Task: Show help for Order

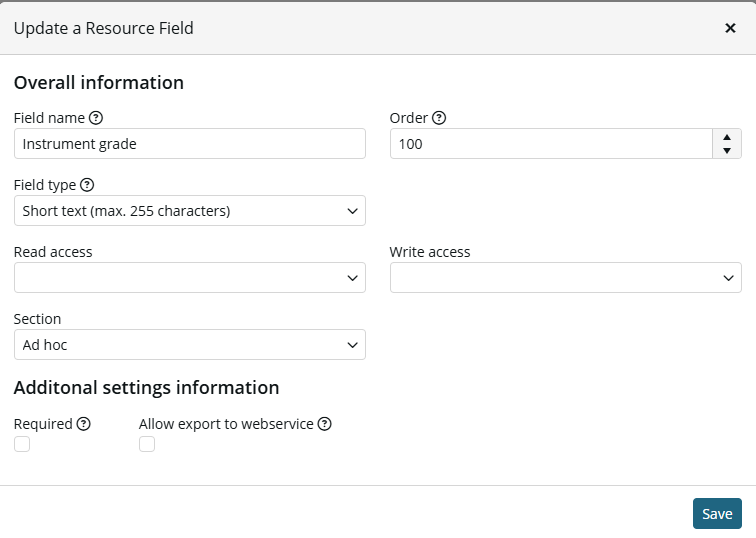Action: (439, 118)
